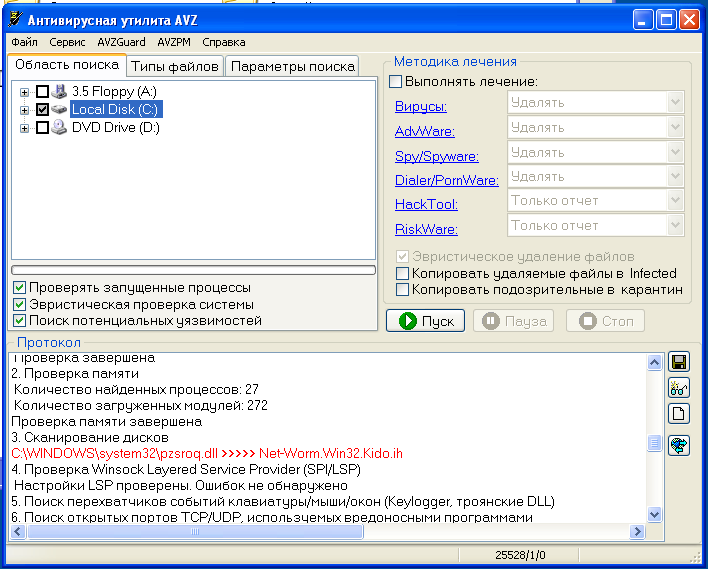
Task: Open the RiskWare link
Action: [x=426, y=229]
